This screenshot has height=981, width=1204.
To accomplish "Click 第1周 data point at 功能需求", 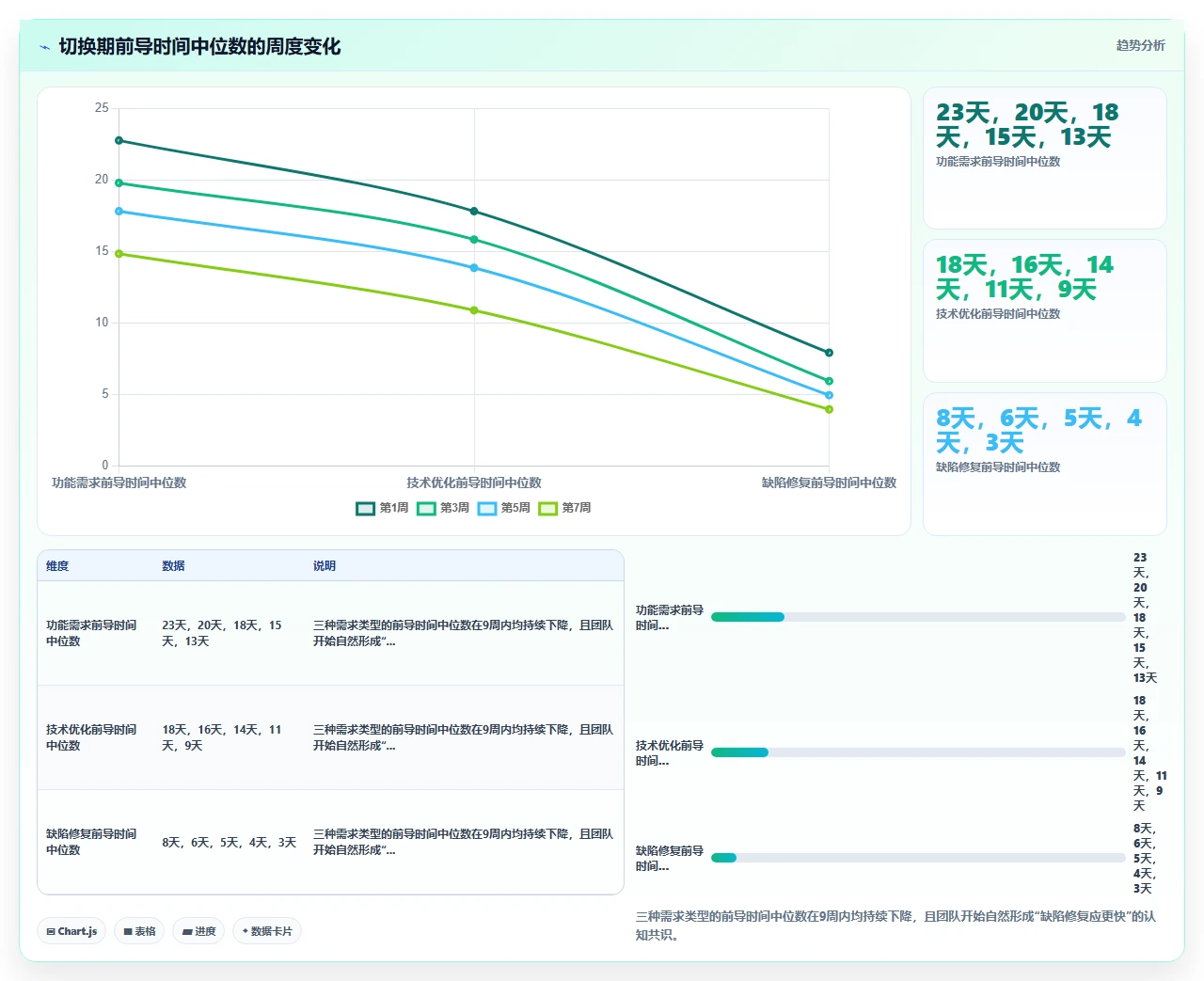I will 119,141.
